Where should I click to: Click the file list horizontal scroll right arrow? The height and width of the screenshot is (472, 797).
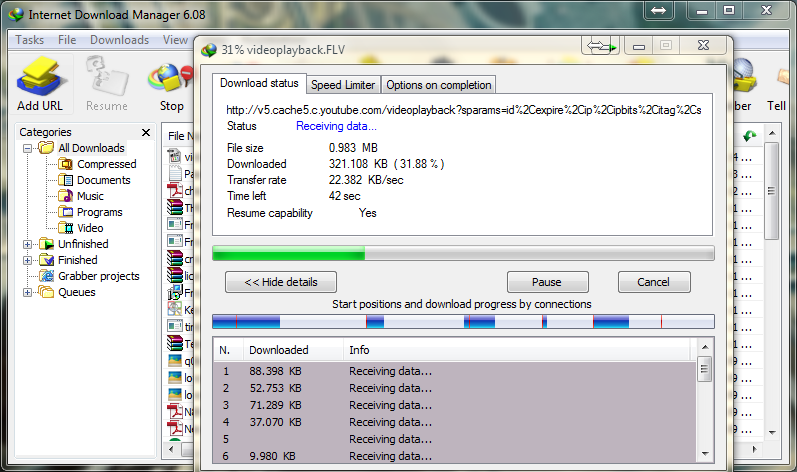tap(754, 449)
